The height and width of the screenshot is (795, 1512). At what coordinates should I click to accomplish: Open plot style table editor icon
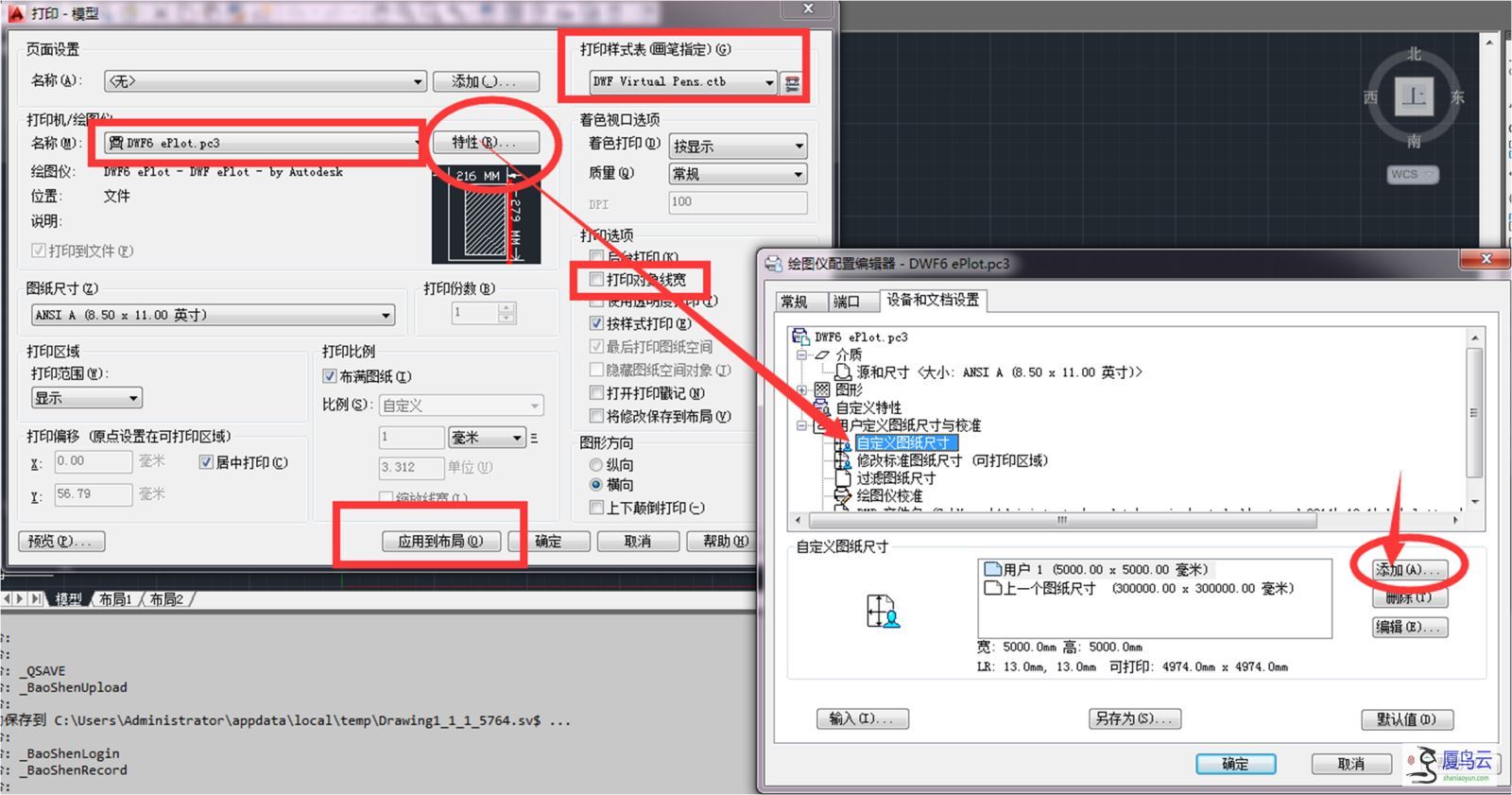[x=792, y=83]
